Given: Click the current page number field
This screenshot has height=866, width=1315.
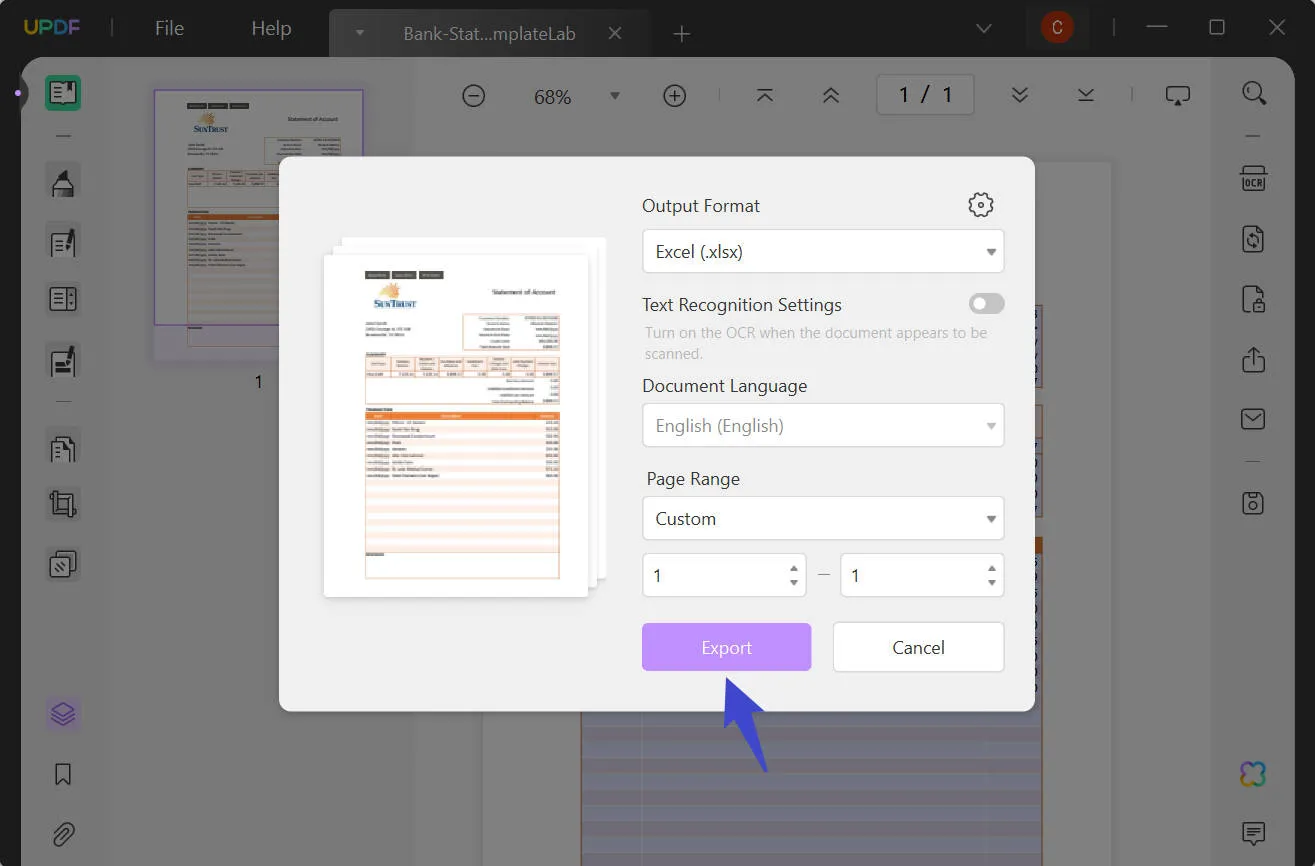Looking at the screenshot, I should click(926, 95).
